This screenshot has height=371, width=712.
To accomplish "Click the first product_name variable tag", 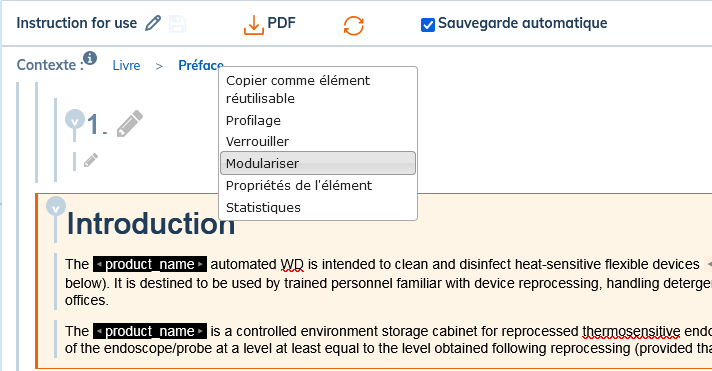I will pos(150,264).
